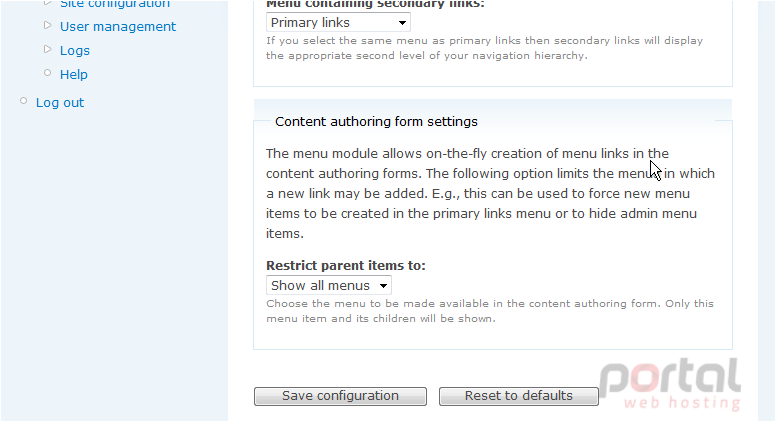Screen dimensions: 776x422
Task: Expand the User management triangle
Action: [x=48, y=25]
